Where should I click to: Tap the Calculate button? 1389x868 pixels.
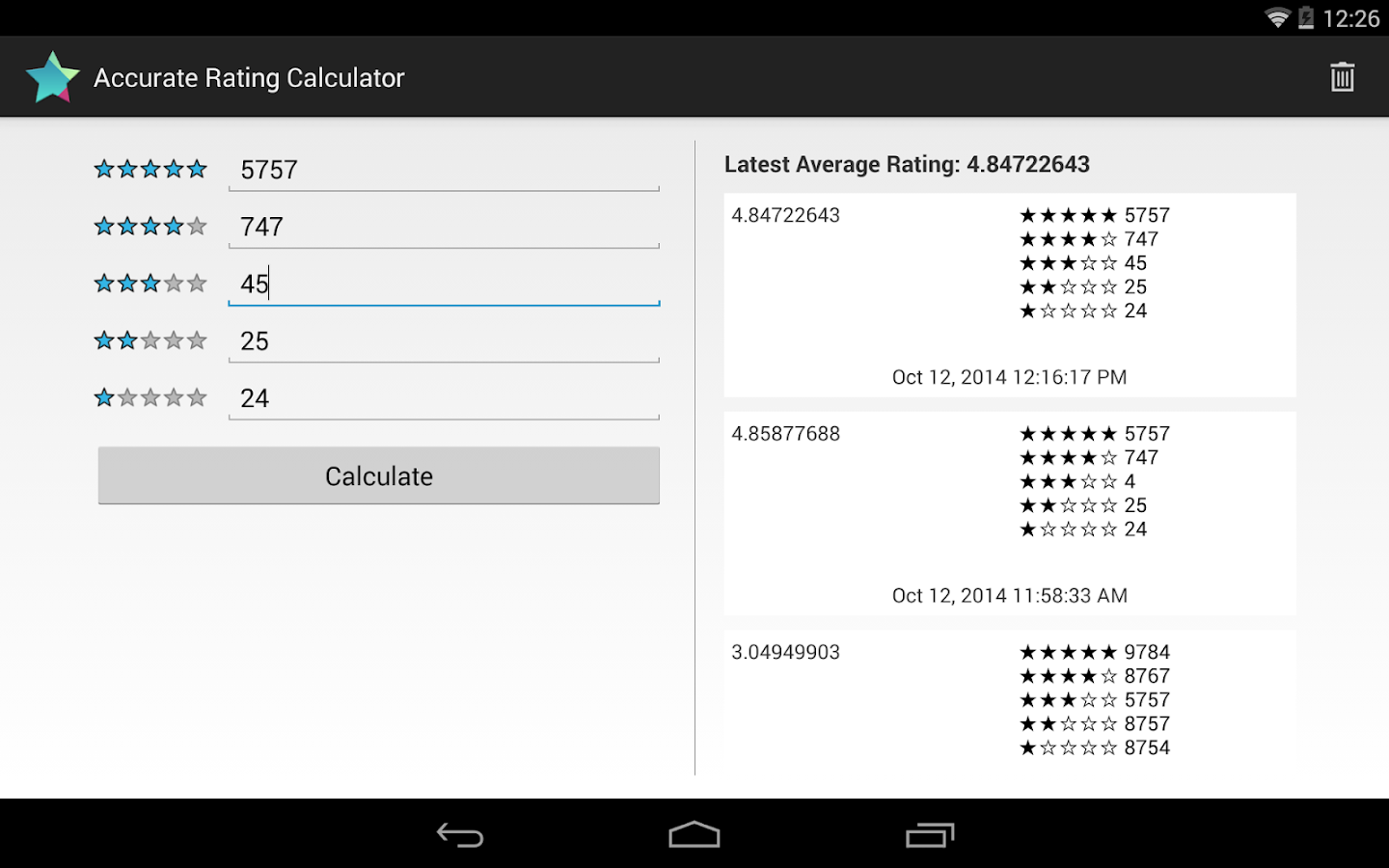pos(378,475)
